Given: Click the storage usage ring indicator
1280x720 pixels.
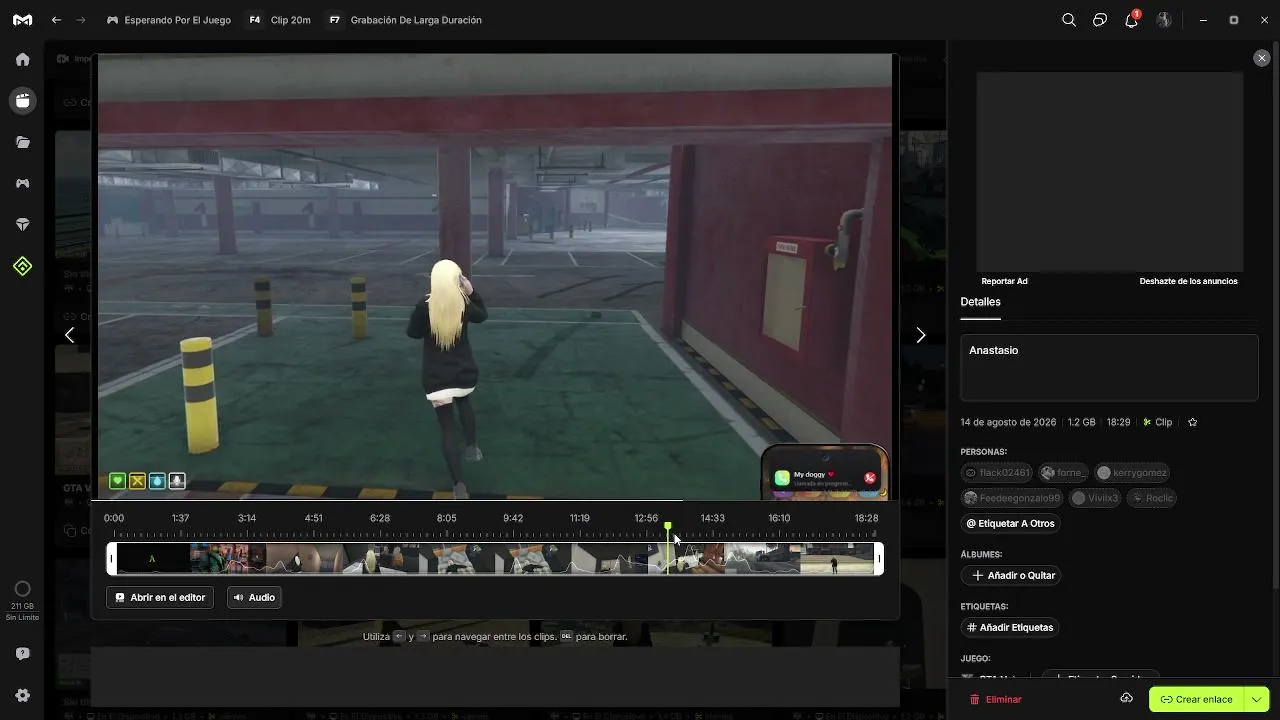Looking at the screenshot, I should click(x=23, y=589).
